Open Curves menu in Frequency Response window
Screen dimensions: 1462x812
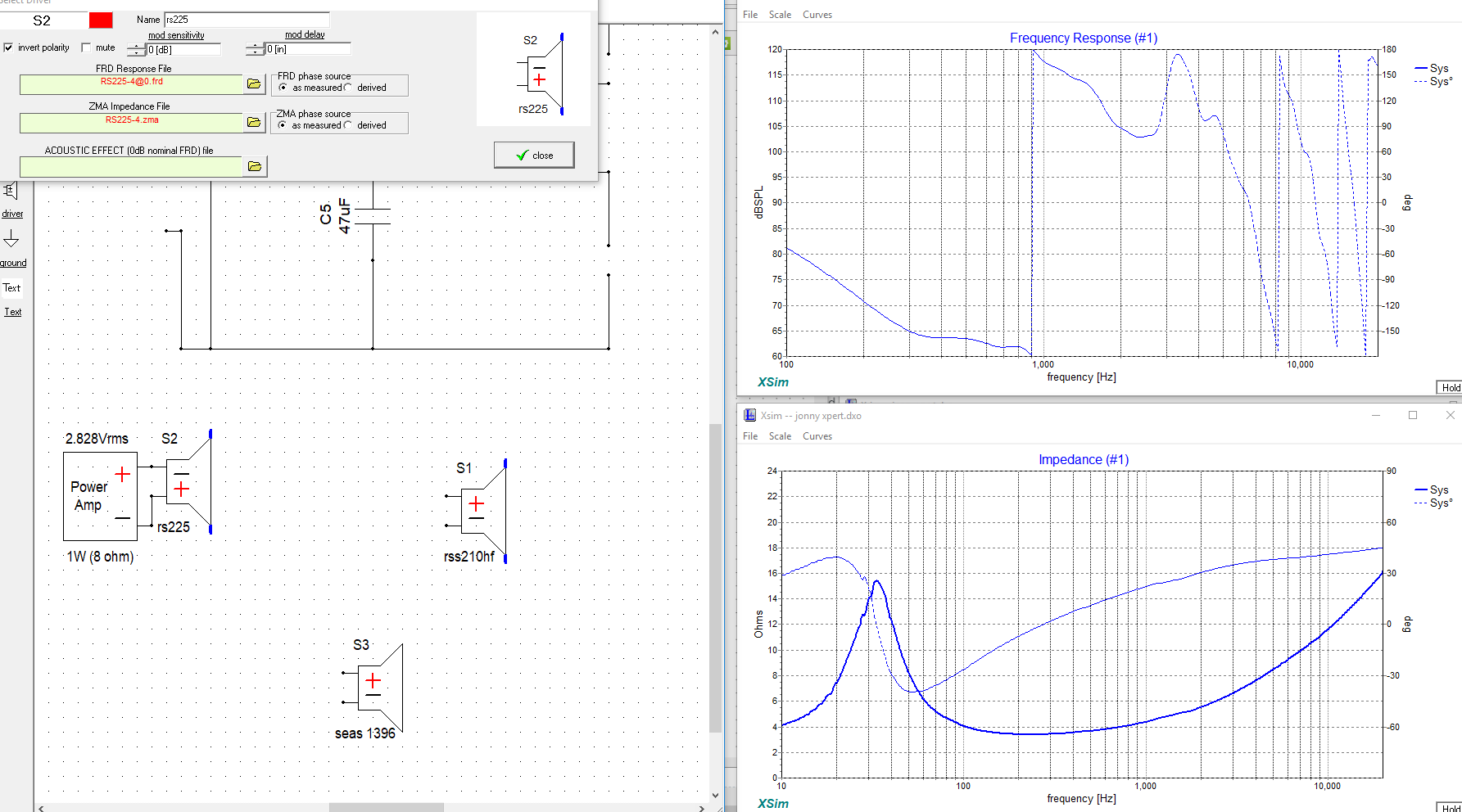[x=817, y=15]
